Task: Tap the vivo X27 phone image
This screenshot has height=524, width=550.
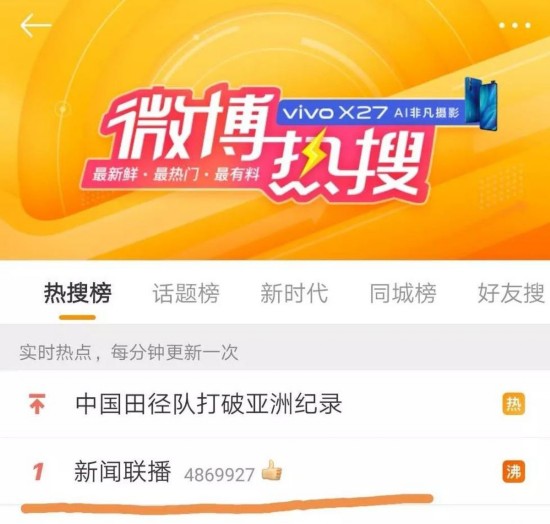Action: (x=481, y=104)
